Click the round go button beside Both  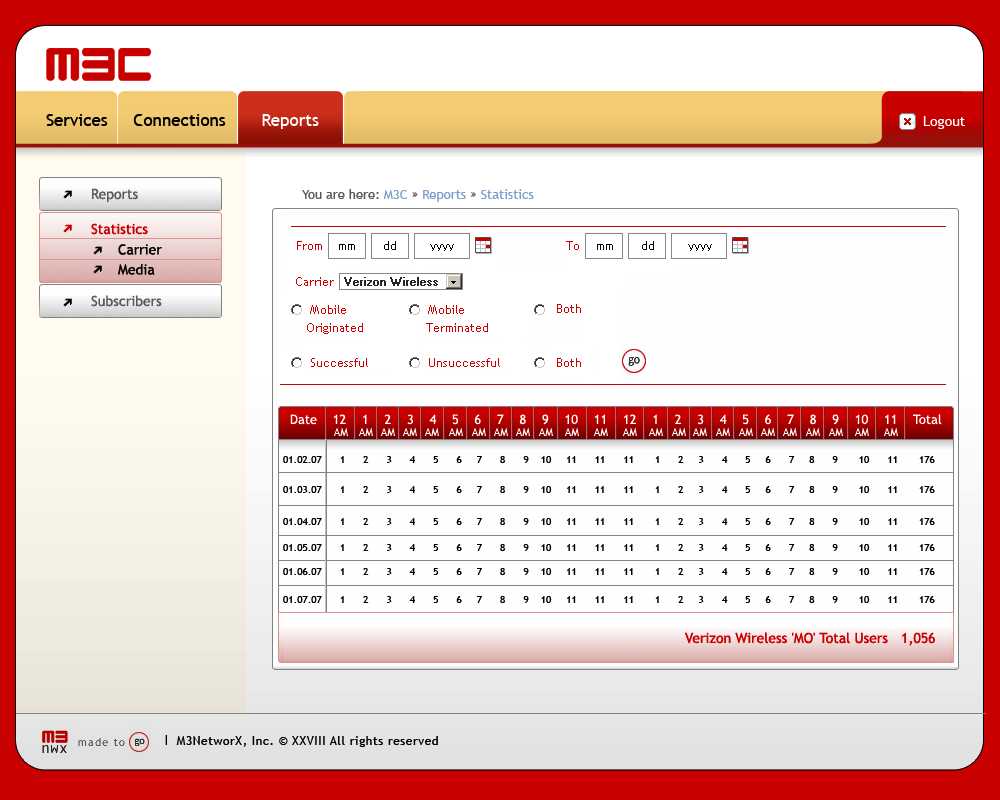pos(633,361)
